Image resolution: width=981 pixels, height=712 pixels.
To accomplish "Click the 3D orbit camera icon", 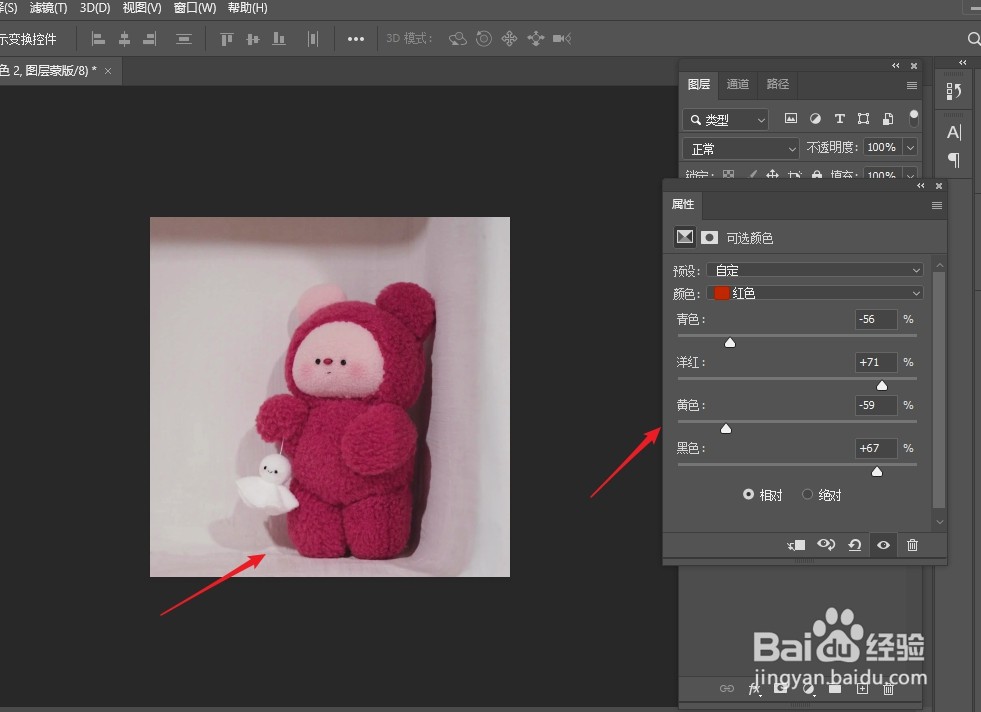I will 457,39.
